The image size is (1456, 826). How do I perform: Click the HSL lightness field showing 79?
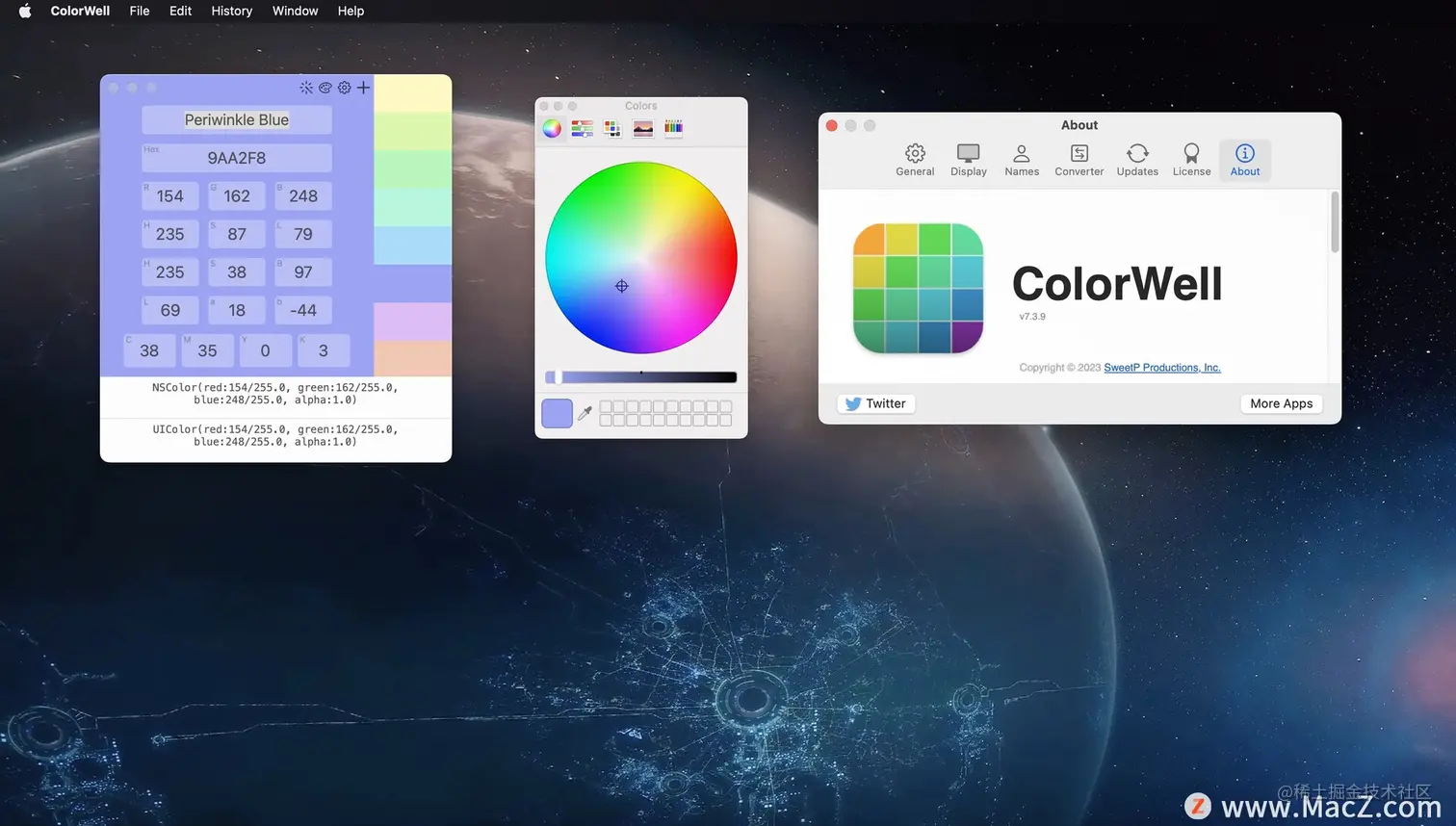[303, 234]
